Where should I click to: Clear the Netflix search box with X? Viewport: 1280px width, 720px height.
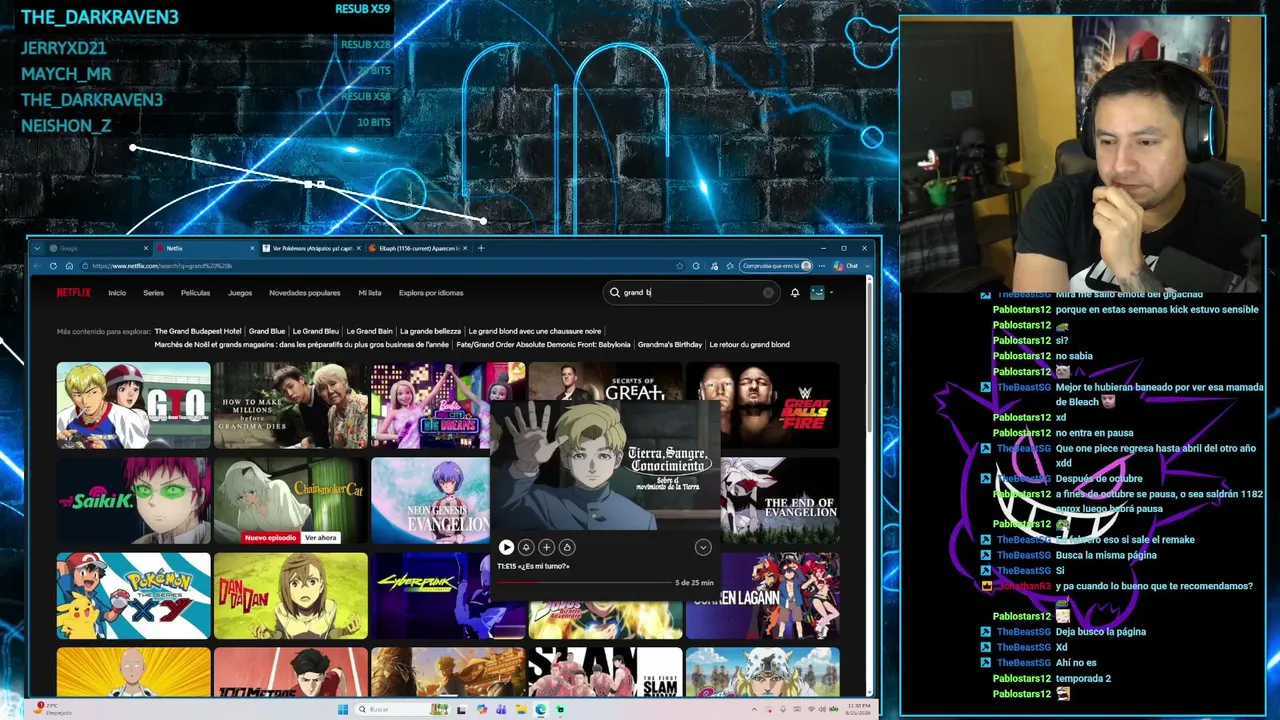768,293
